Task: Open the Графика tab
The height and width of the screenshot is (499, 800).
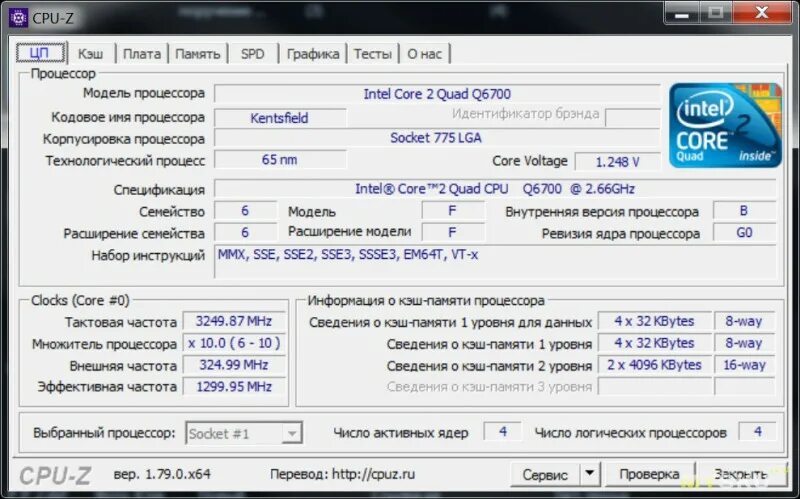Action: pyautogui.click(x=313, y=54)
